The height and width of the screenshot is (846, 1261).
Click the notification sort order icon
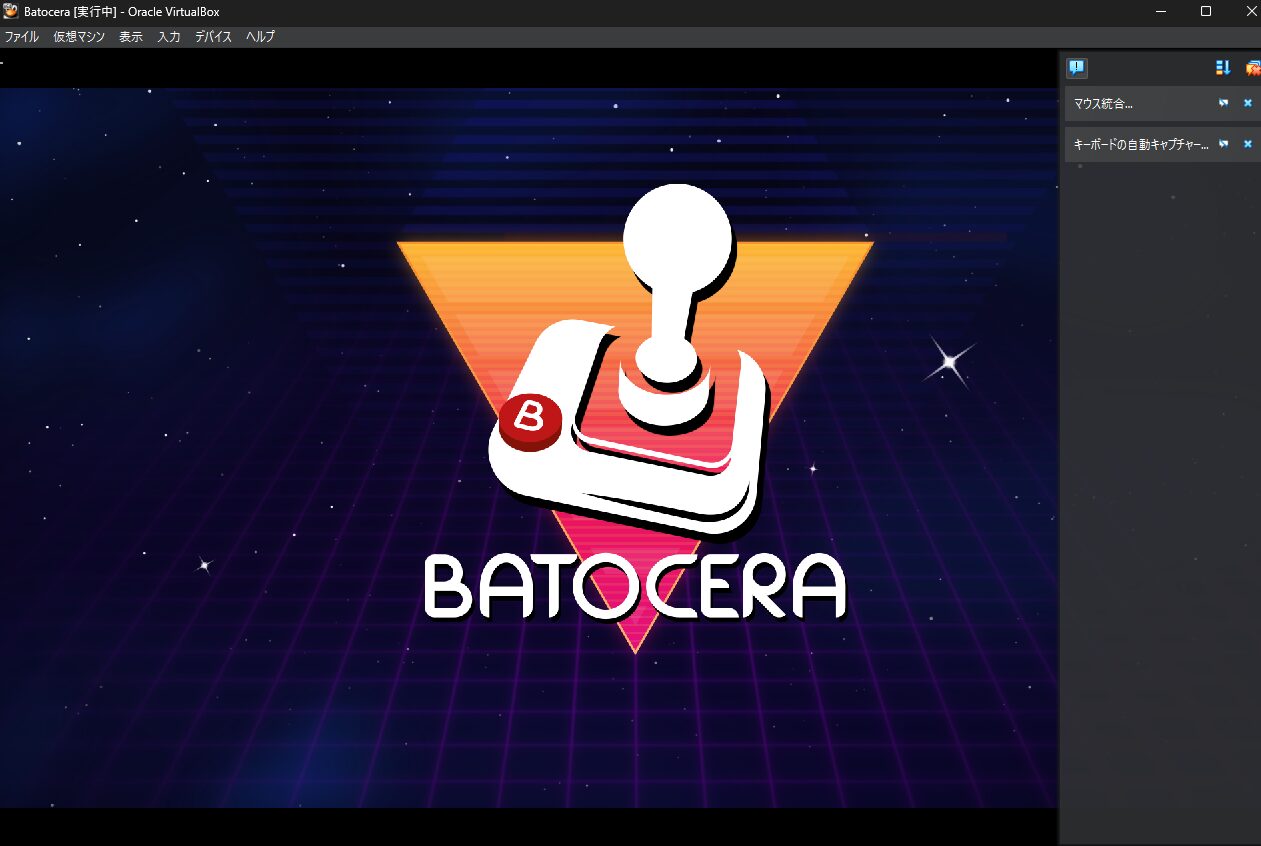click(1222, 68)
